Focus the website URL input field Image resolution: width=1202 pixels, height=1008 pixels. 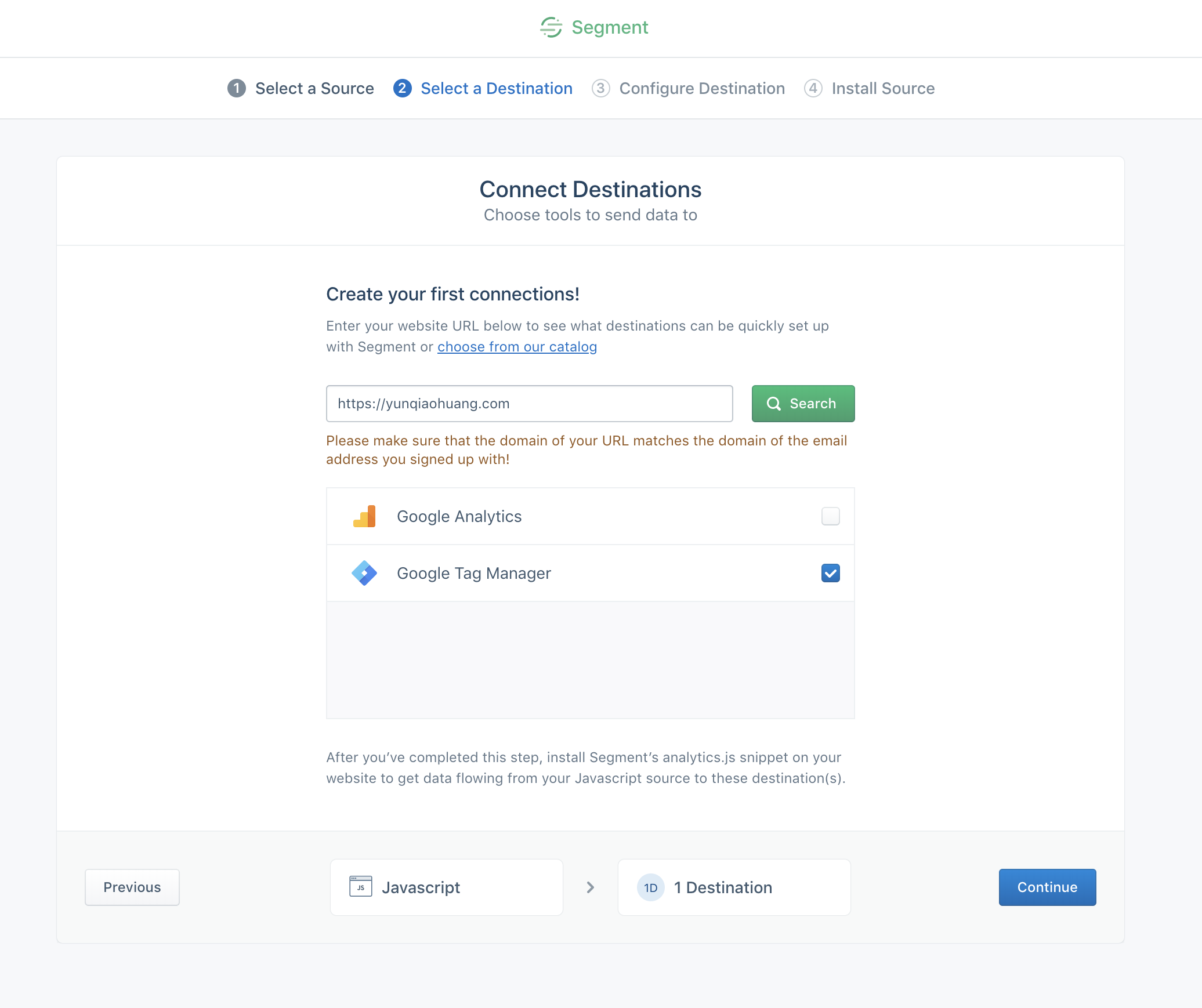point(530,404)
